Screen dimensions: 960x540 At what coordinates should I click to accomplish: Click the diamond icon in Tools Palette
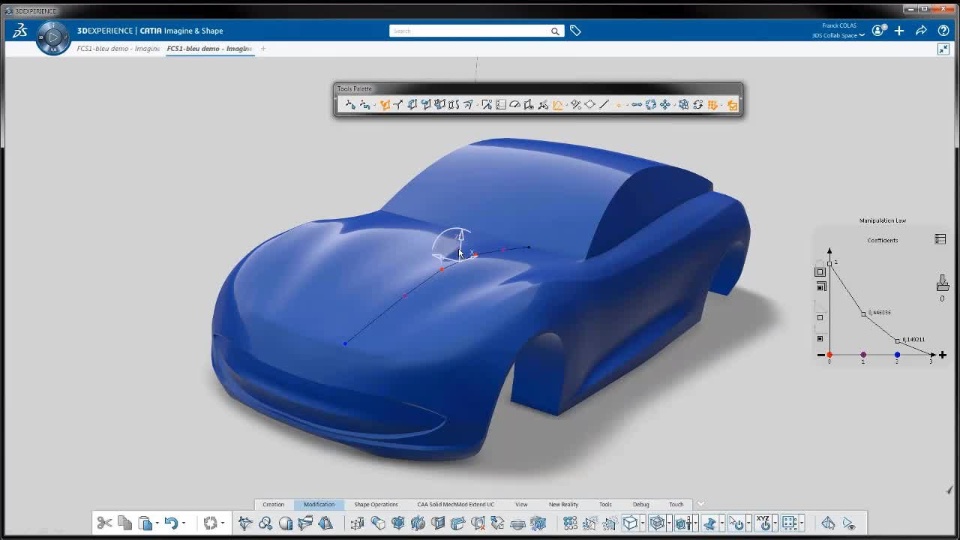[x=590, y=105]
